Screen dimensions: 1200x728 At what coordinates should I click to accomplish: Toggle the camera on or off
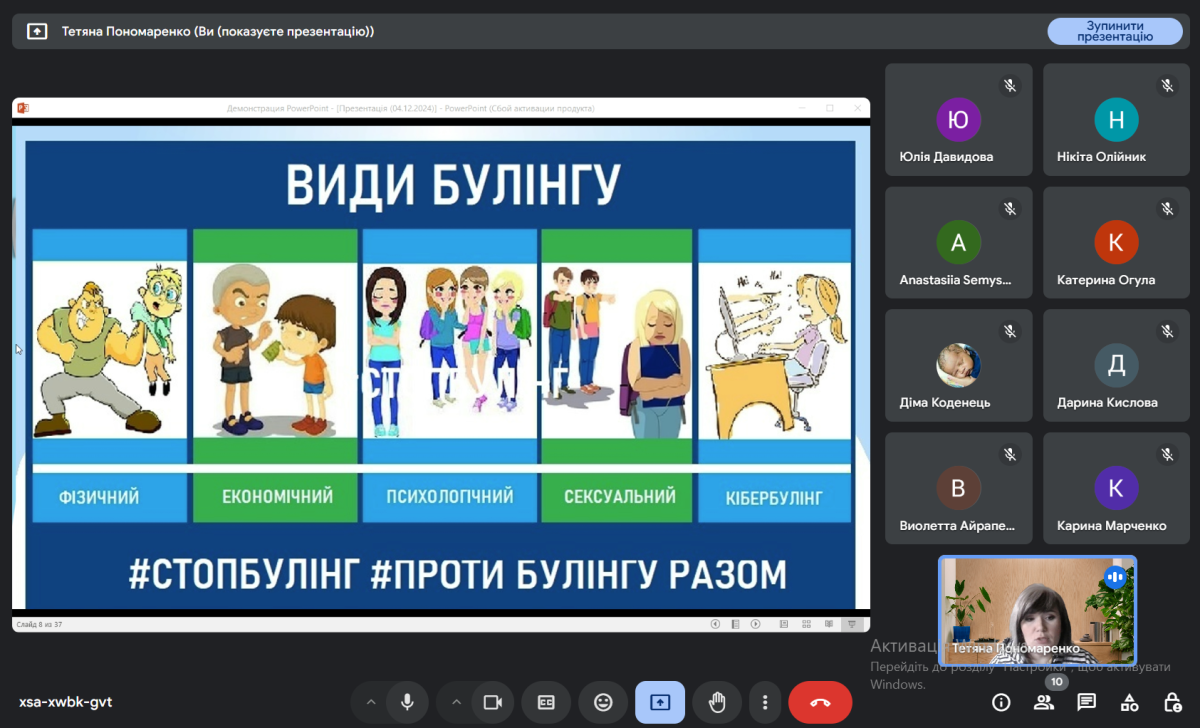click(492, 702)
